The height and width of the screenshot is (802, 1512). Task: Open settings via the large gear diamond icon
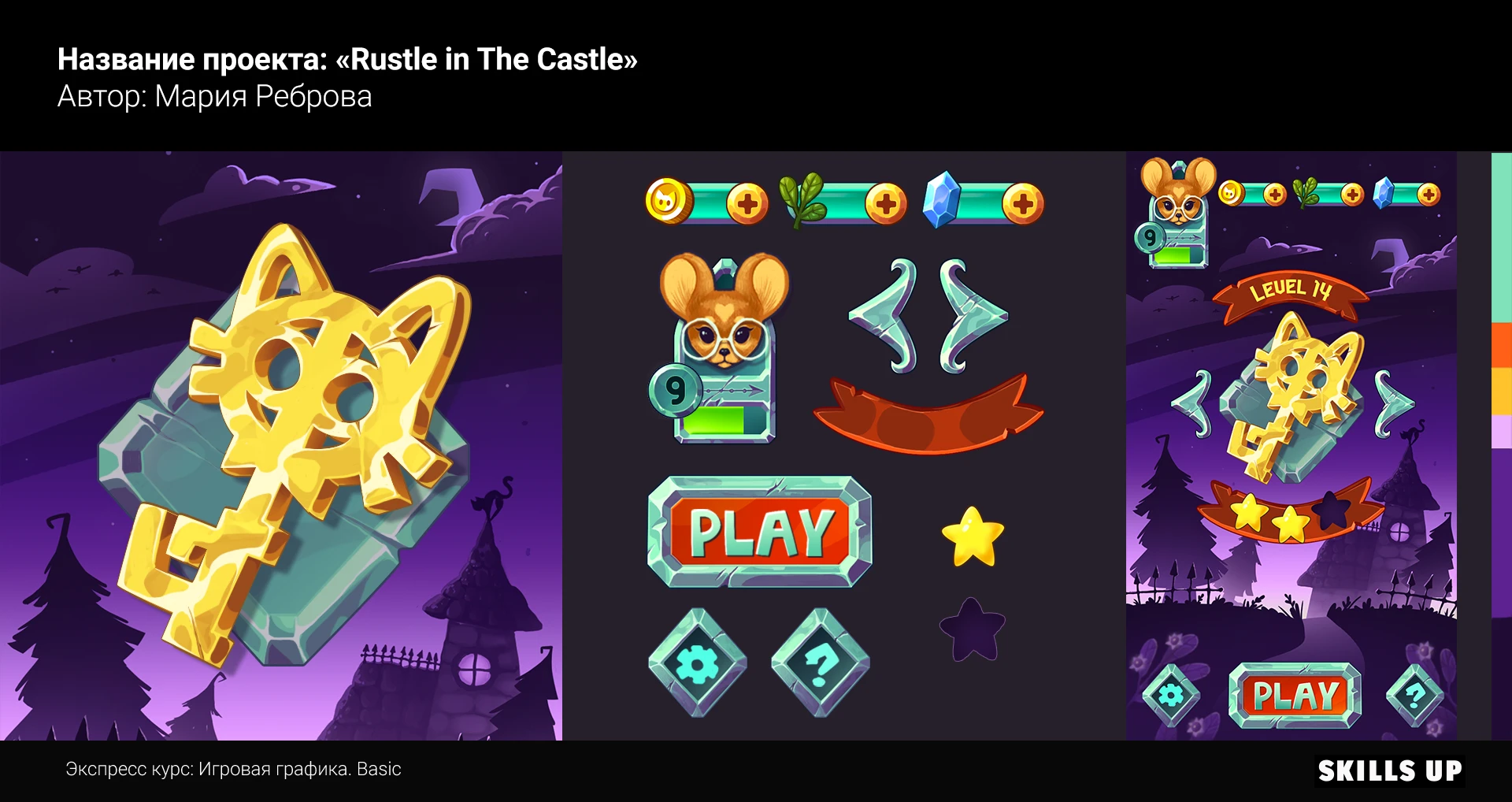pos(697,663)
